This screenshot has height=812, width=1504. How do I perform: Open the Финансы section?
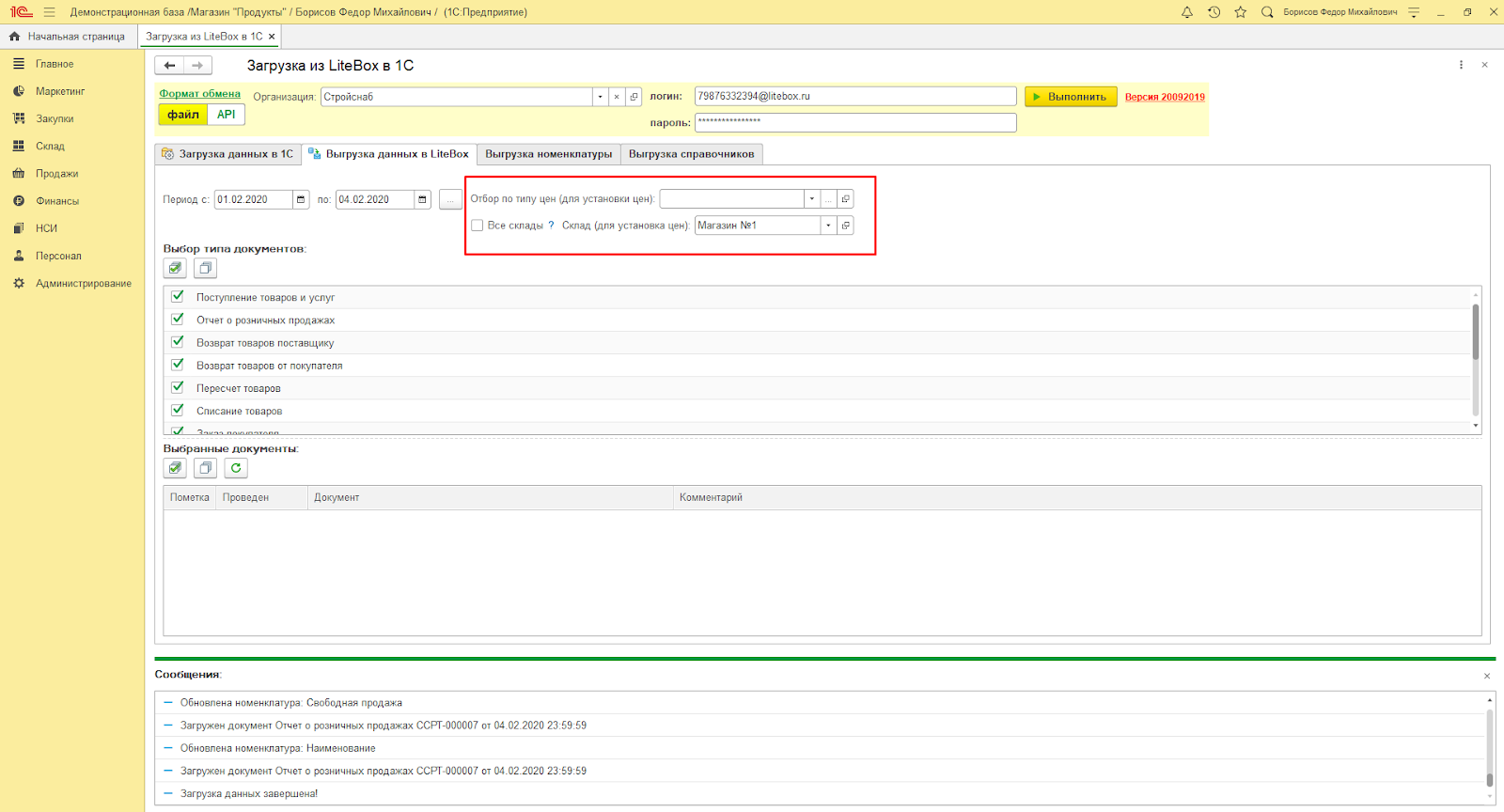click(57, 200)
